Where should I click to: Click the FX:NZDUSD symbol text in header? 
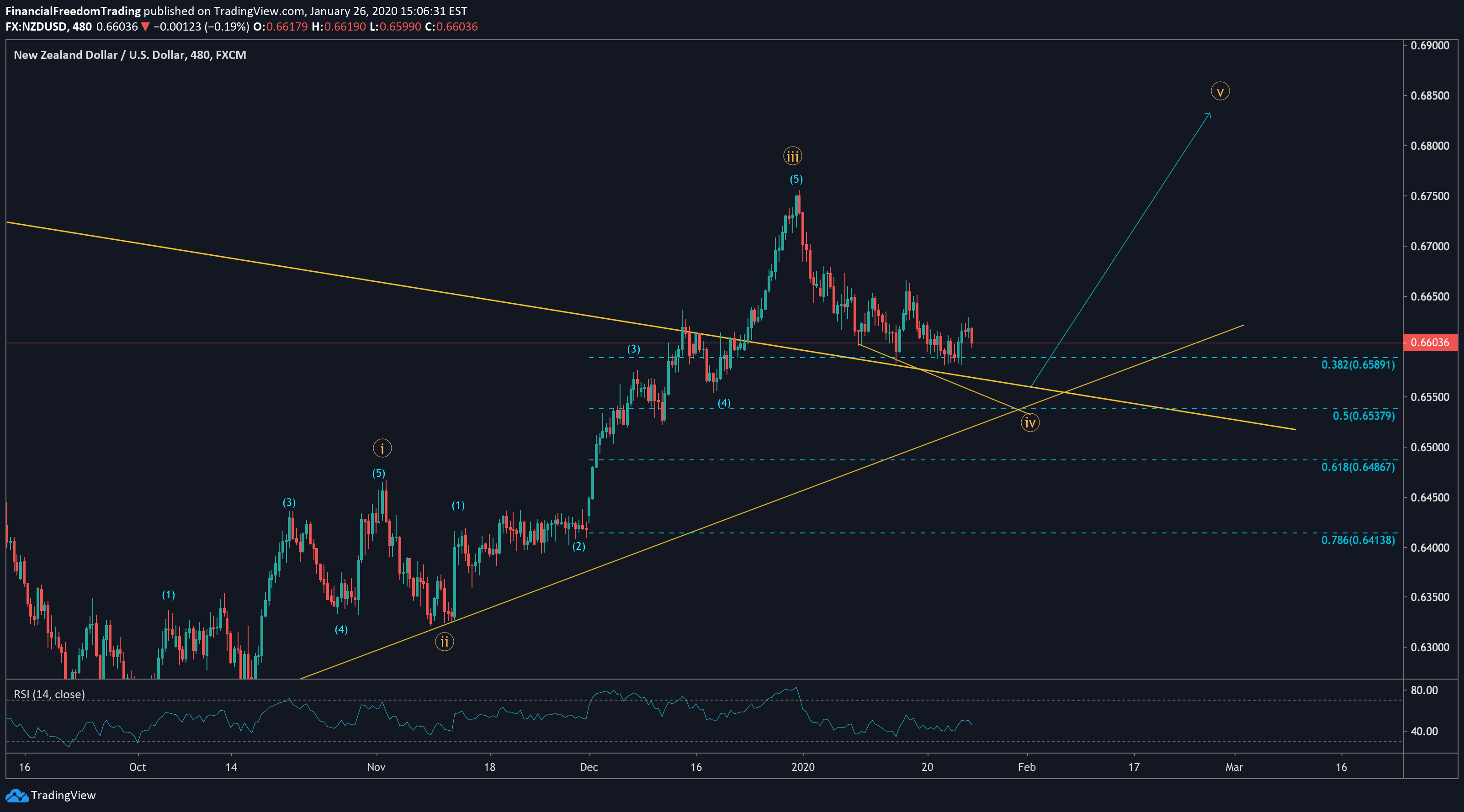tap(36, 26)
